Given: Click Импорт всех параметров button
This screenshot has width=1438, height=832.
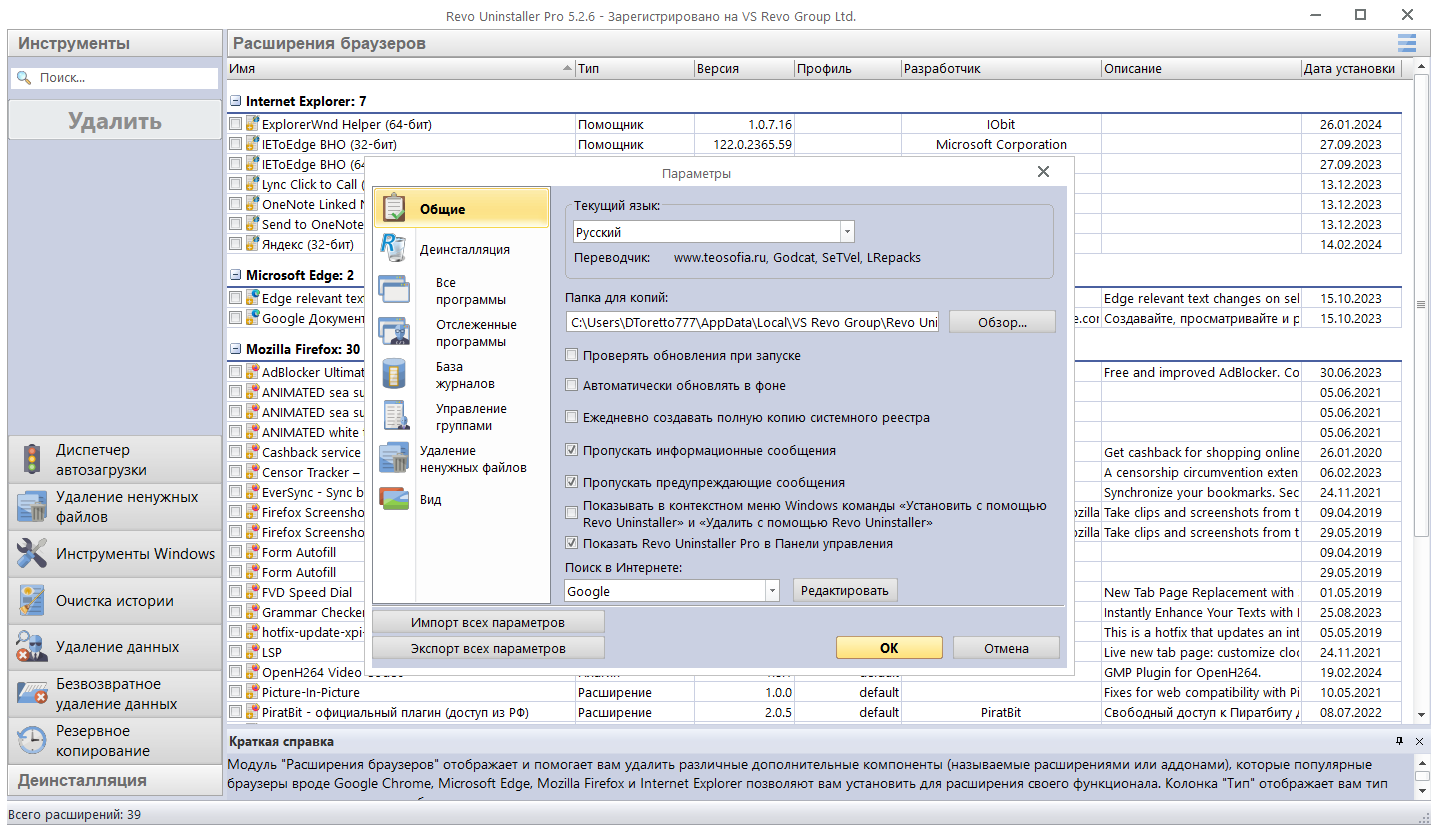Looking at the screenshot, I should tap(488, 622).
